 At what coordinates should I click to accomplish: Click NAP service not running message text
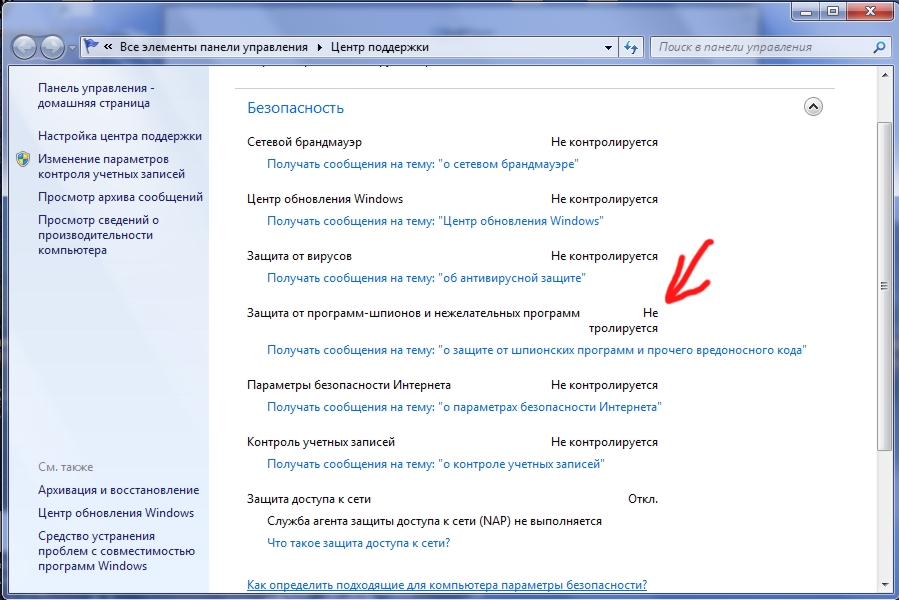pos(435,521)
